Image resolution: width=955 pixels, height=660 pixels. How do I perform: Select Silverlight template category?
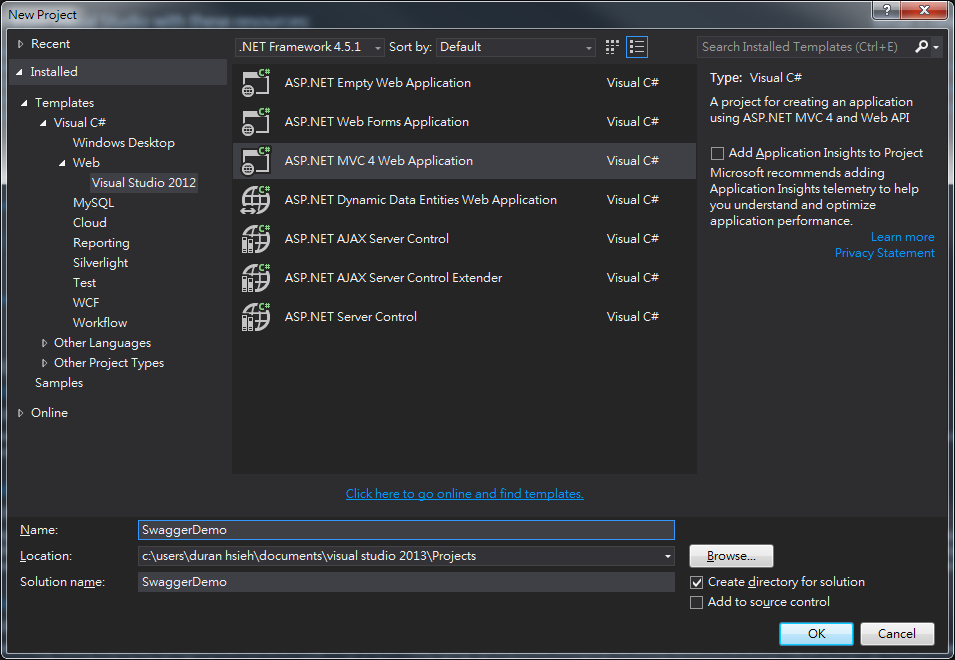tap(100, 263)
